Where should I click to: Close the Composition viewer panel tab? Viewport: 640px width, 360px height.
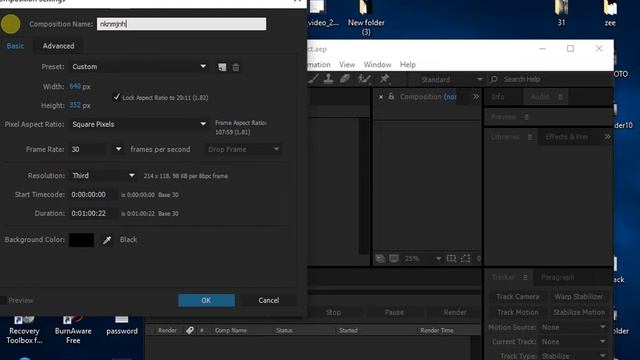381,97
